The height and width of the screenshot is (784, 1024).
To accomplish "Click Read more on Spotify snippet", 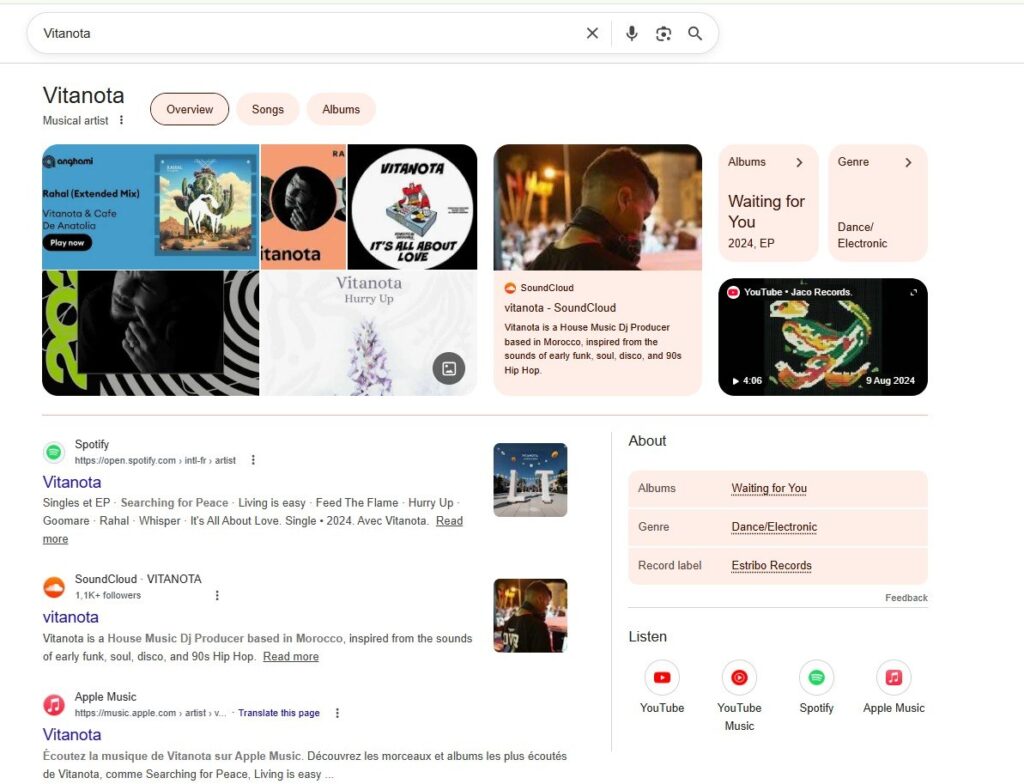I will click(x=449, y=521).
